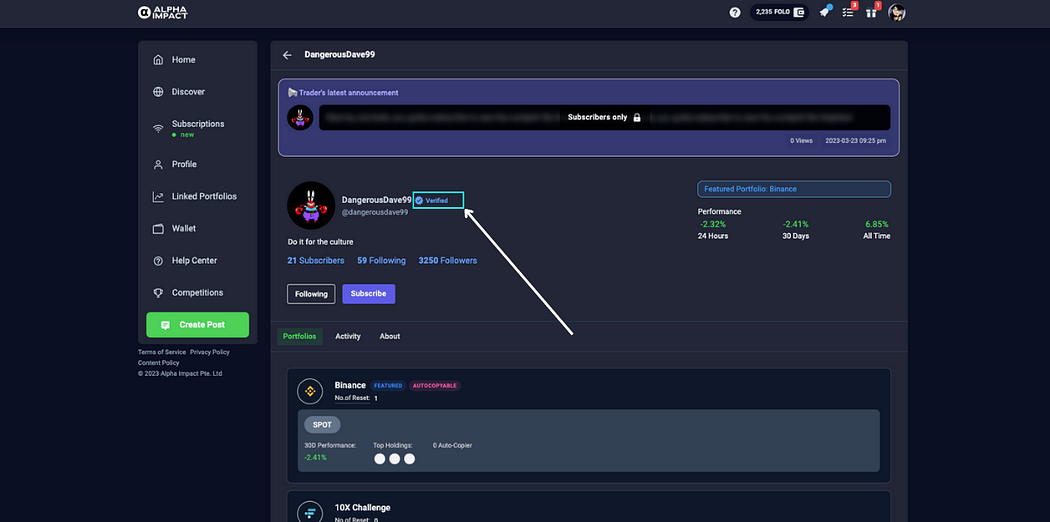The width and height of the screenshot is (1050, 522).
Task: Open the rocket notifications icon
Action: 825,12
